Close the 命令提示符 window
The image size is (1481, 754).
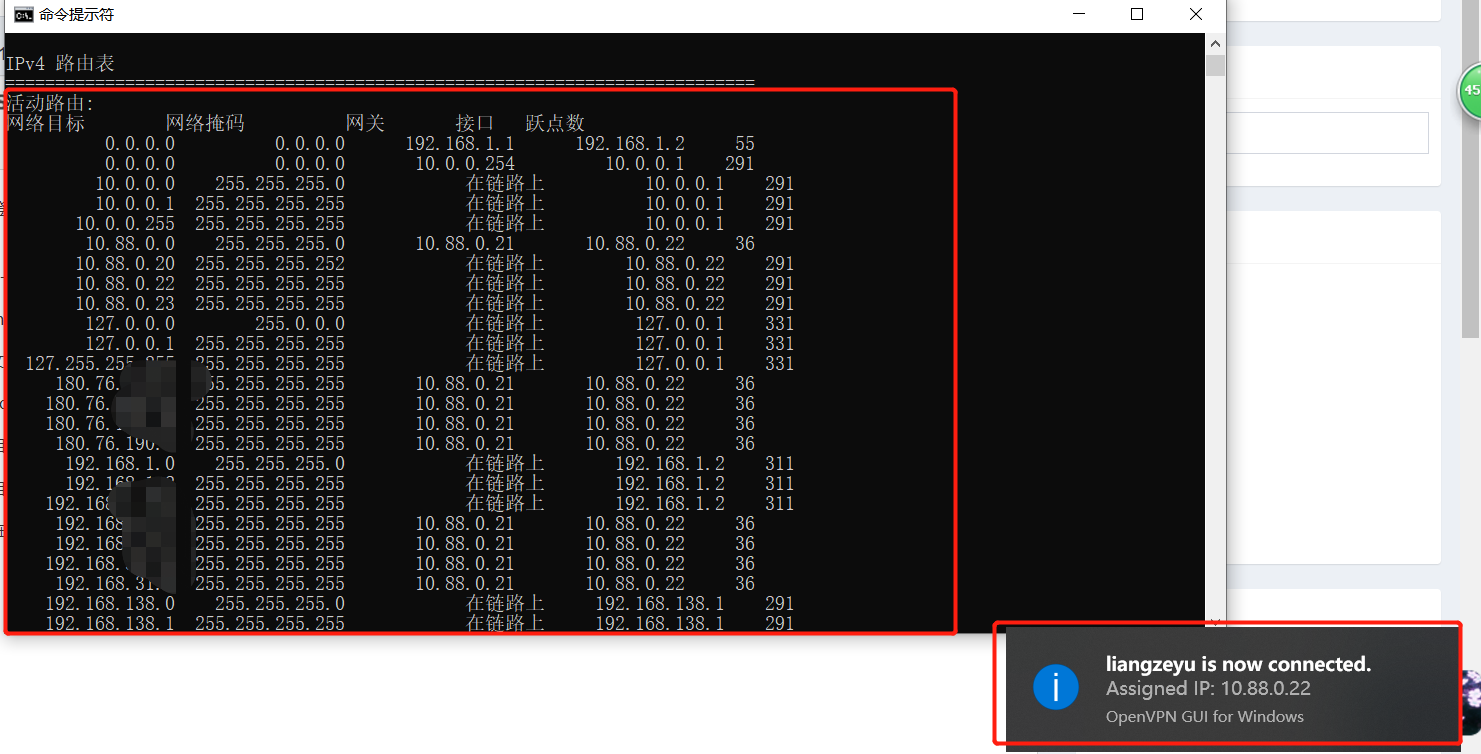pos(1196,15)
